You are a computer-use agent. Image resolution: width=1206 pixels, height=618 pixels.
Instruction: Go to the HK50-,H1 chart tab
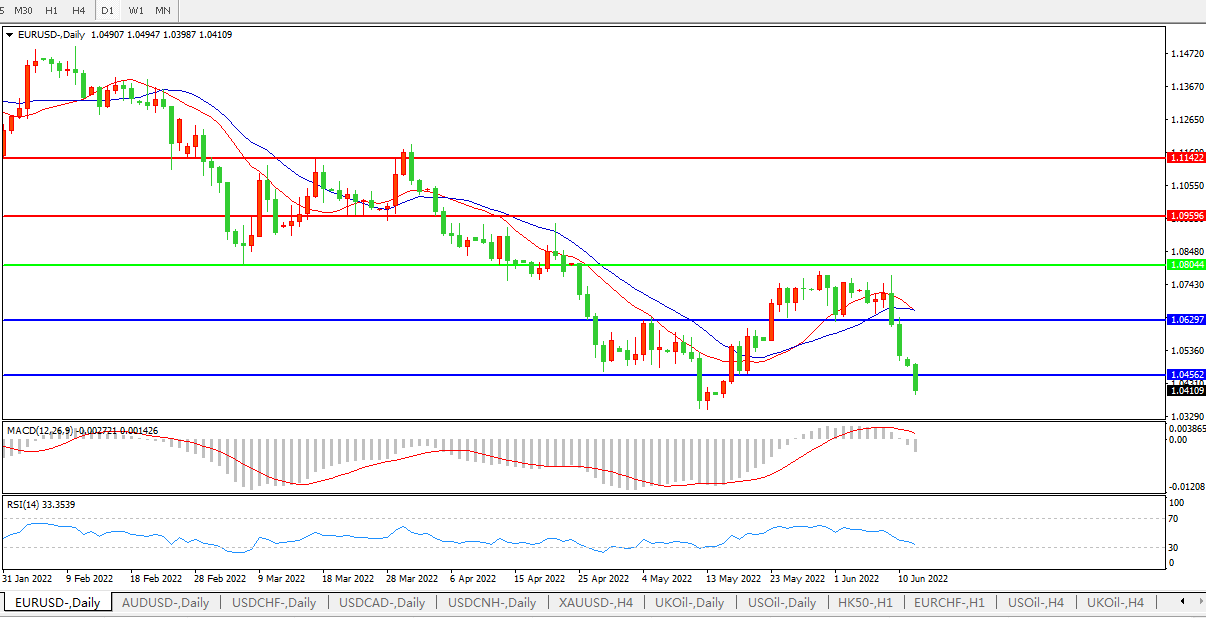(x=866, y=602)
